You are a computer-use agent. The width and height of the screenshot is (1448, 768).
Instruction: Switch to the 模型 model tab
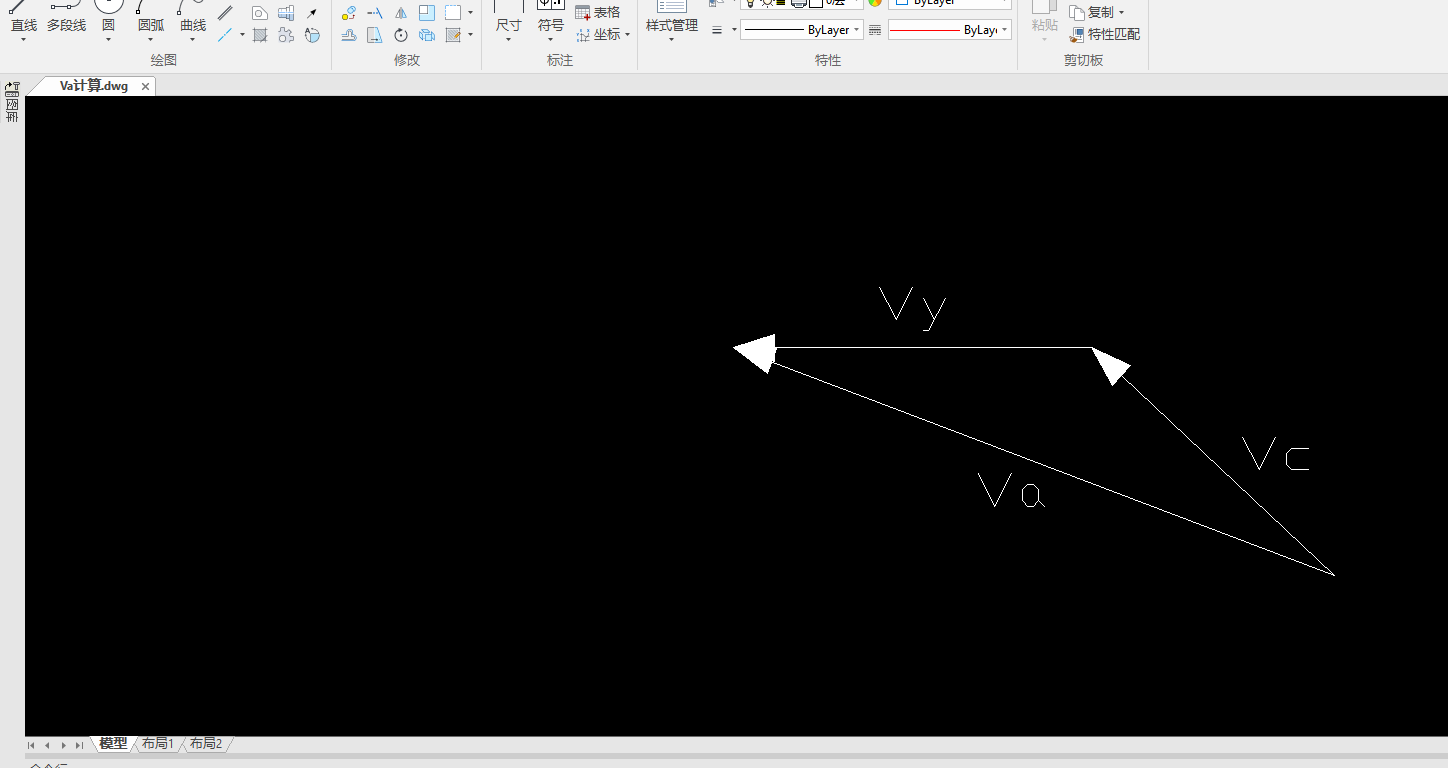(113, 744)
